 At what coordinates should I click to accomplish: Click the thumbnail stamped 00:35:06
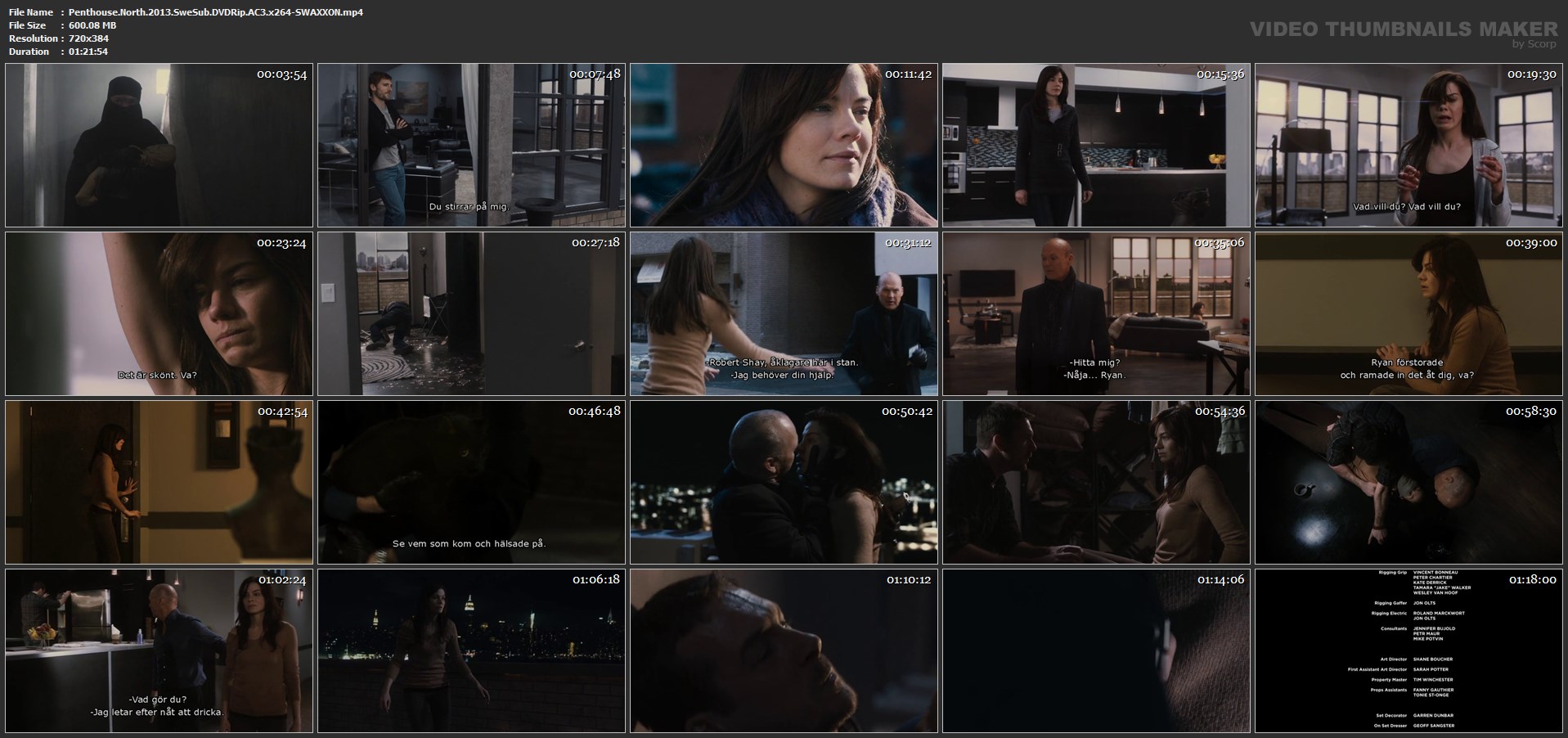click(x=1096, y=313)
